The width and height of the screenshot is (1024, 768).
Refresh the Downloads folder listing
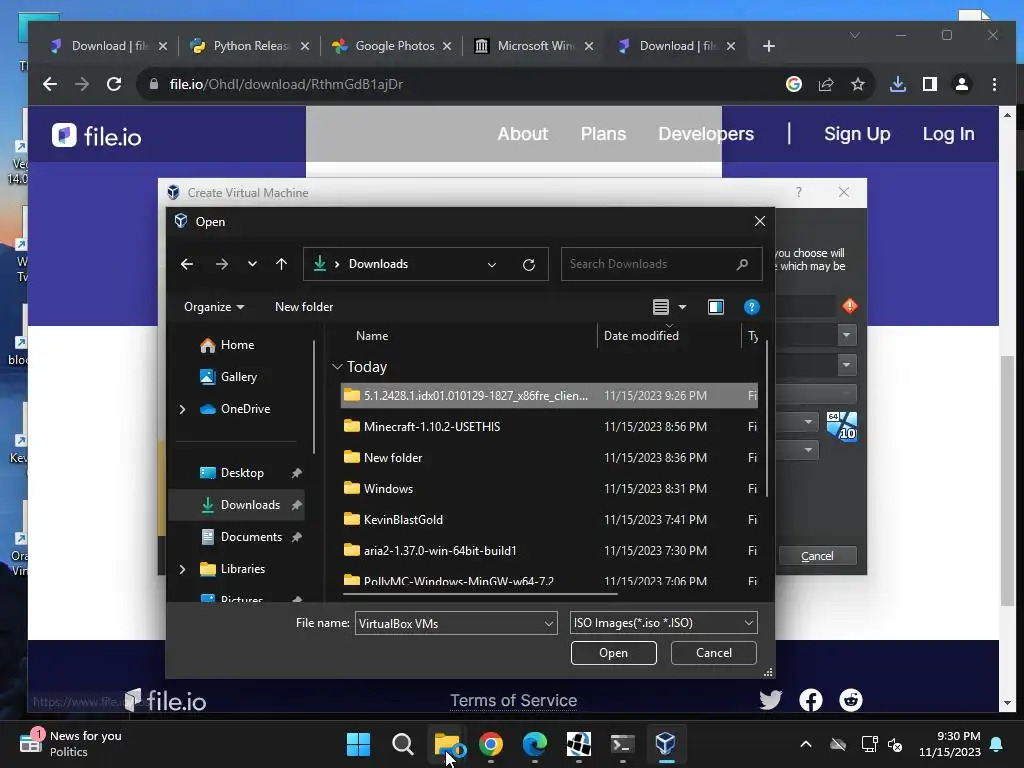tap(529, 264)
